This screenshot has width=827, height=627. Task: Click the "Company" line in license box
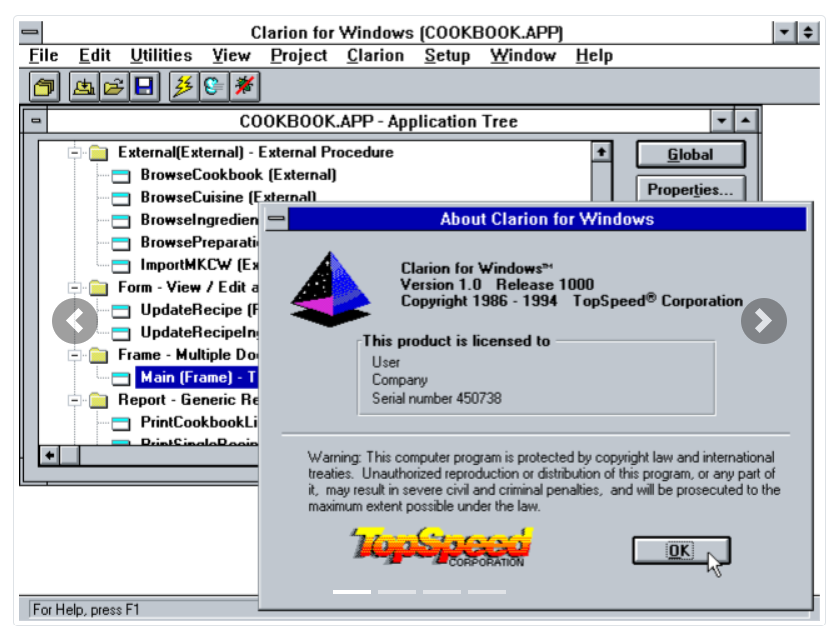(400, 380)
